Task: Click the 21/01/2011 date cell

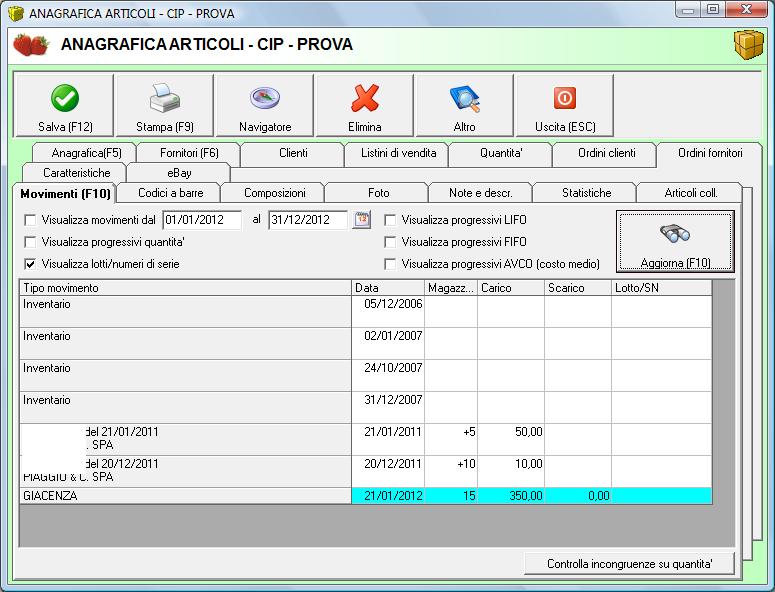Action: click(x=388, y=440)
